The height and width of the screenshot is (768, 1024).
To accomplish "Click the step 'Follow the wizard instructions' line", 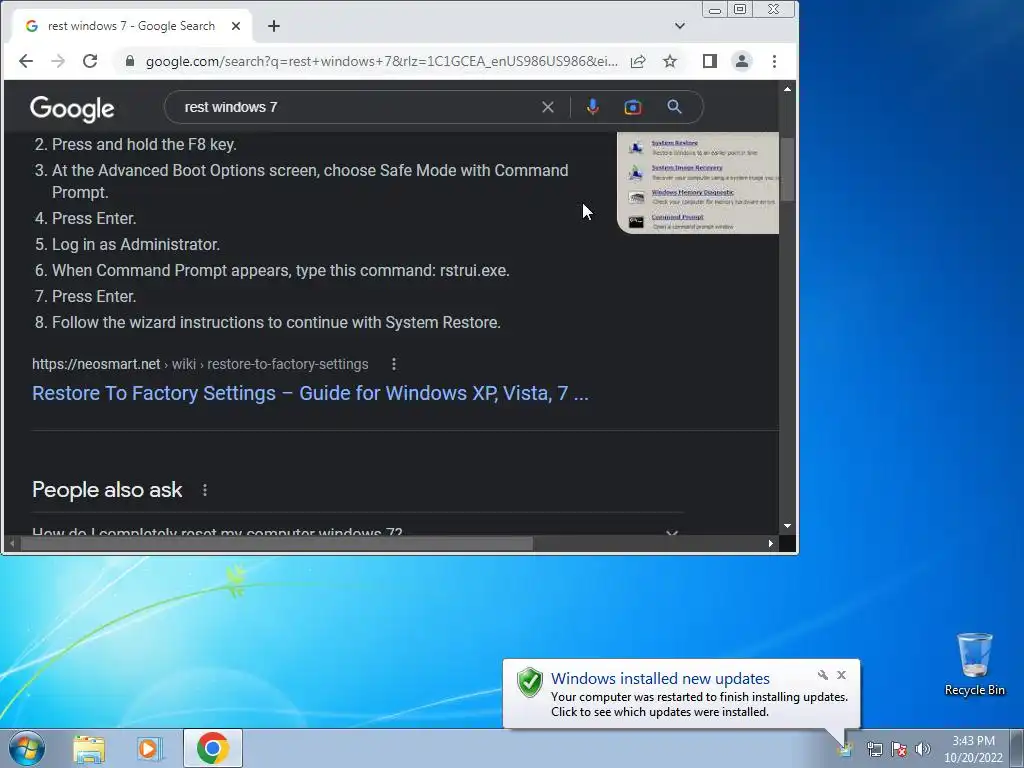I will click(276, 323).
